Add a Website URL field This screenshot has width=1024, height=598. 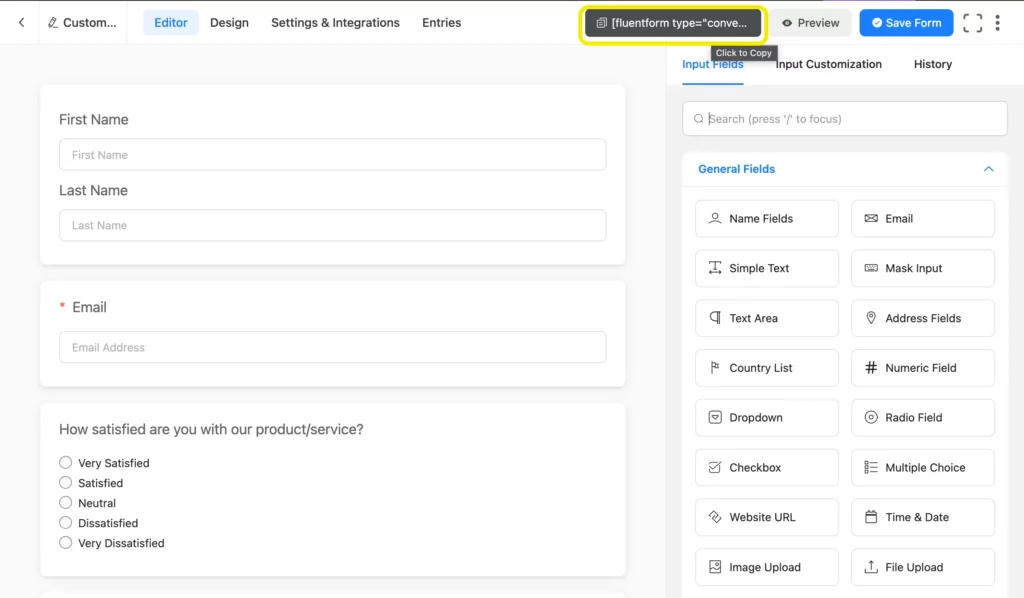click(767, 517)
